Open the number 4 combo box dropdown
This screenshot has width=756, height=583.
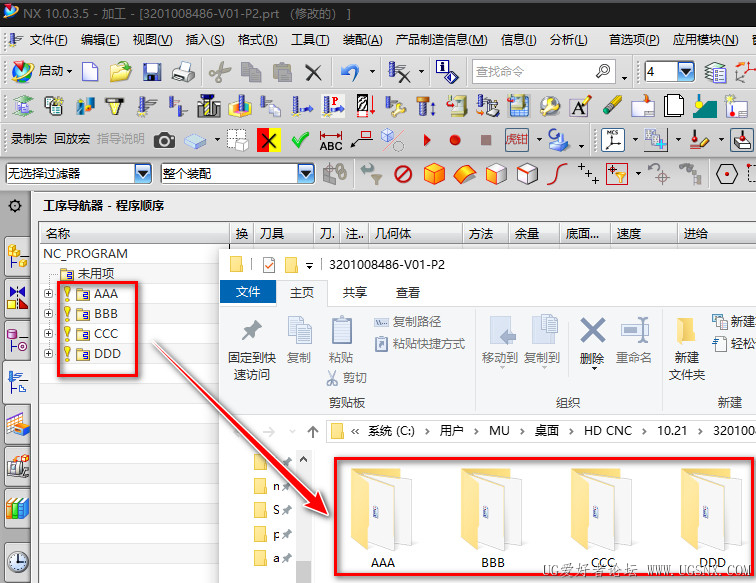click(686, 71)
